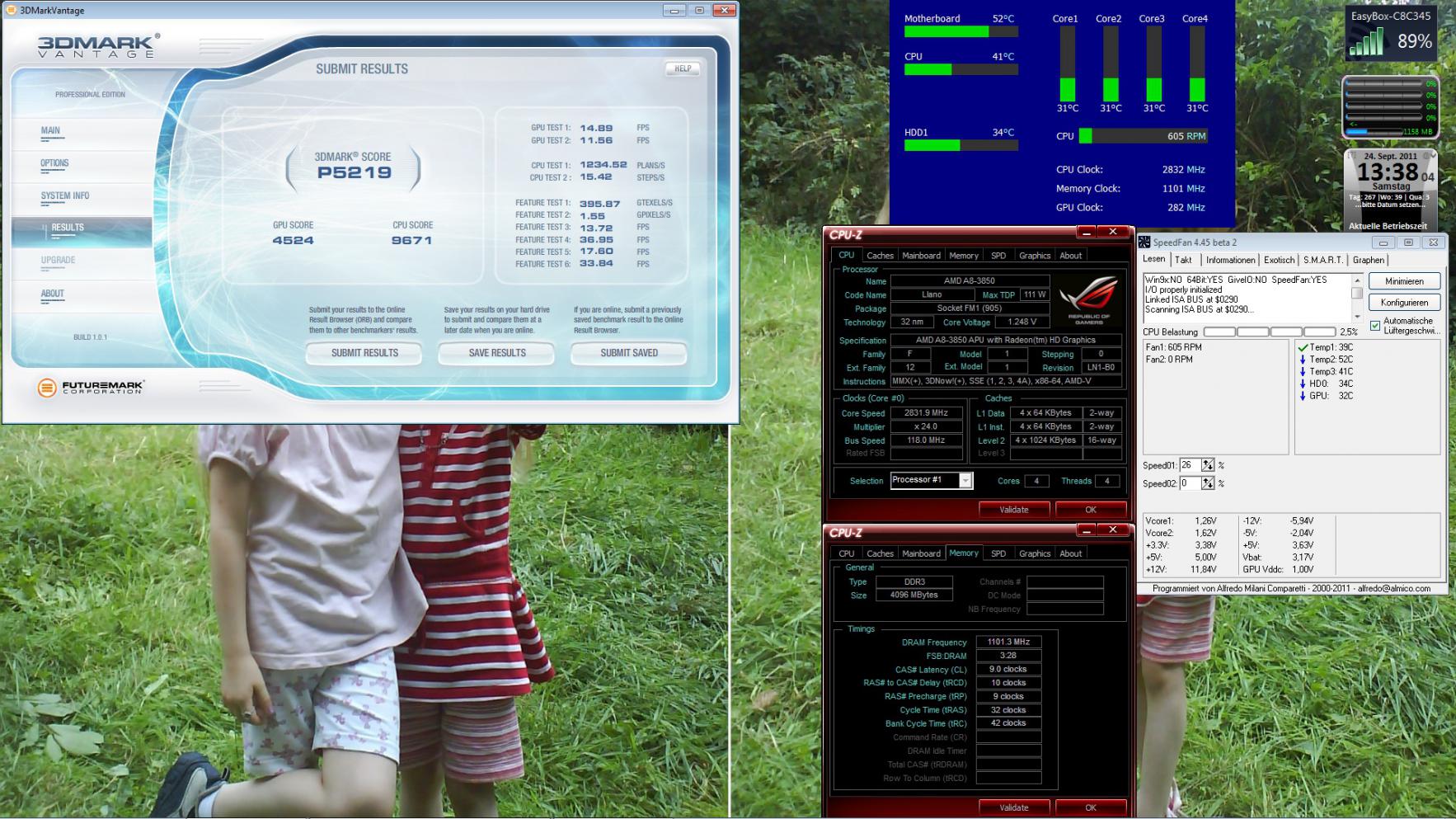Click the Speed01 percentage input field

pos(1190,465)
